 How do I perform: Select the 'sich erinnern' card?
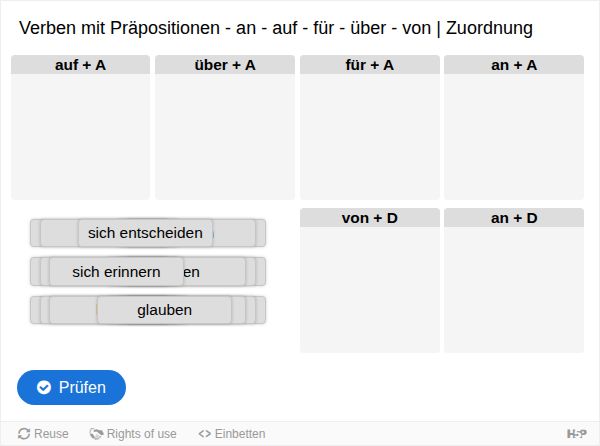[x=116, y=272]
